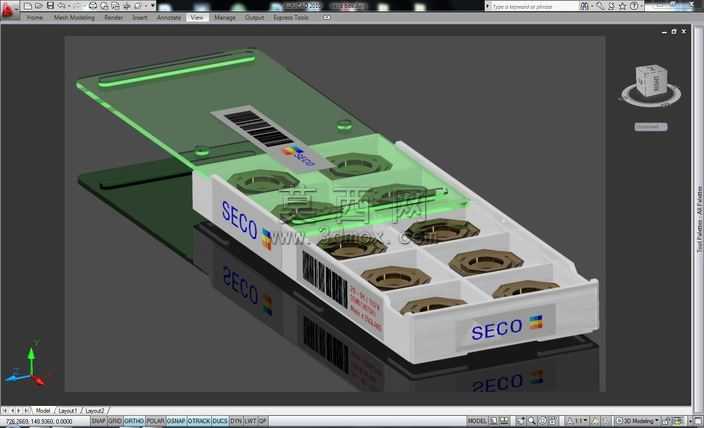Image resolution: width=704 pixels, height=428 pixels.
Task: Click the coordinates readout in the status bar
Action: coord(39,421)
